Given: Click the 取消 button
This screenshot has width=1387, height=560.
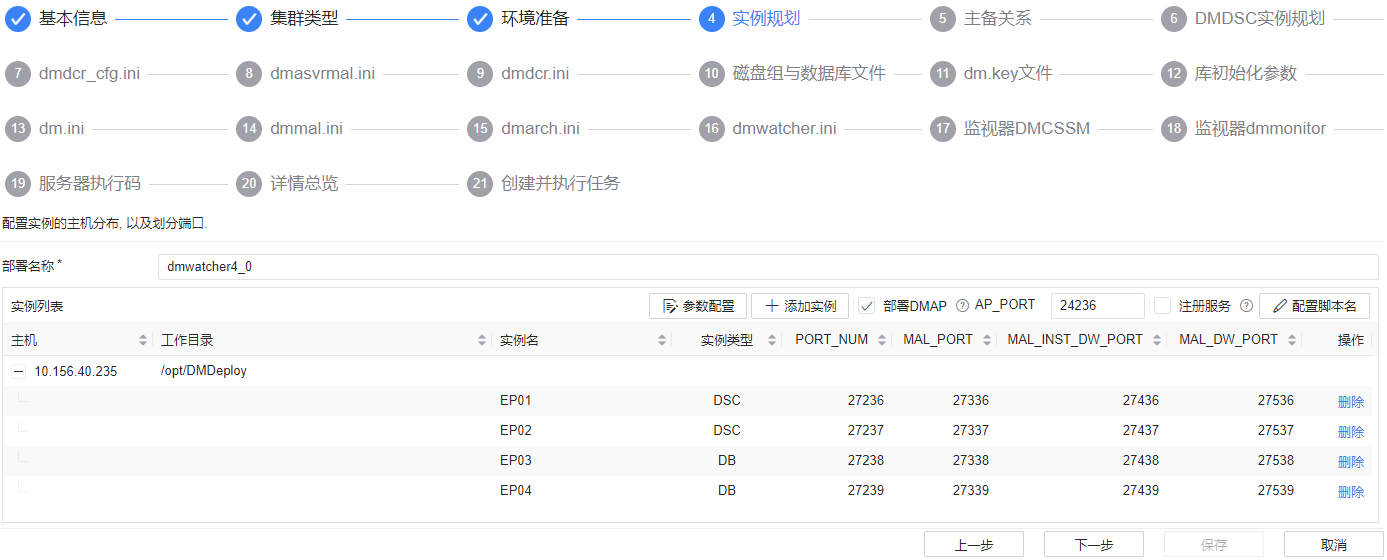Looking at the screenshot, I should (1334, 545).
